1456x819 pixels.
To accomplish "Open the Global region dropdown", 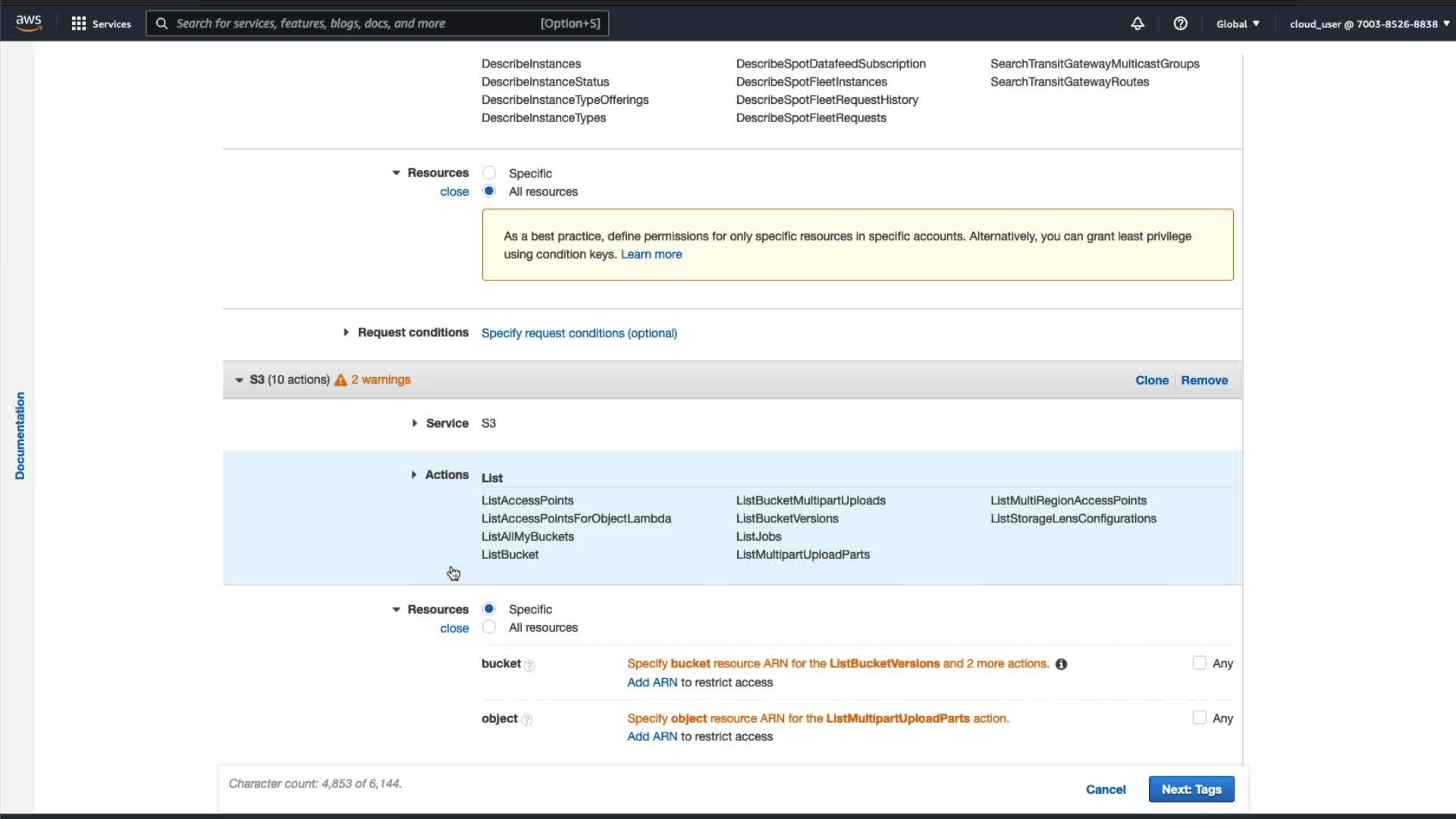I will (1238, 24).
